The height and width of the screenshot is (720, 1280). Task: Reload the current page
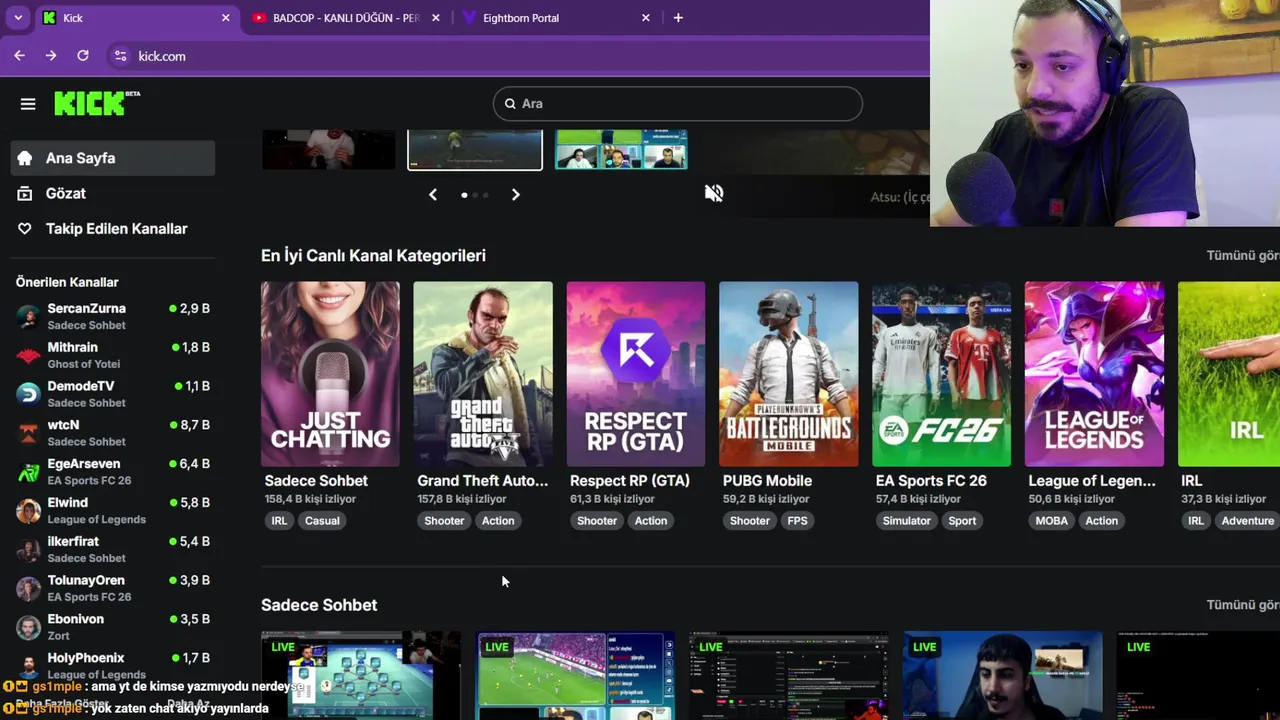[83, 56]
